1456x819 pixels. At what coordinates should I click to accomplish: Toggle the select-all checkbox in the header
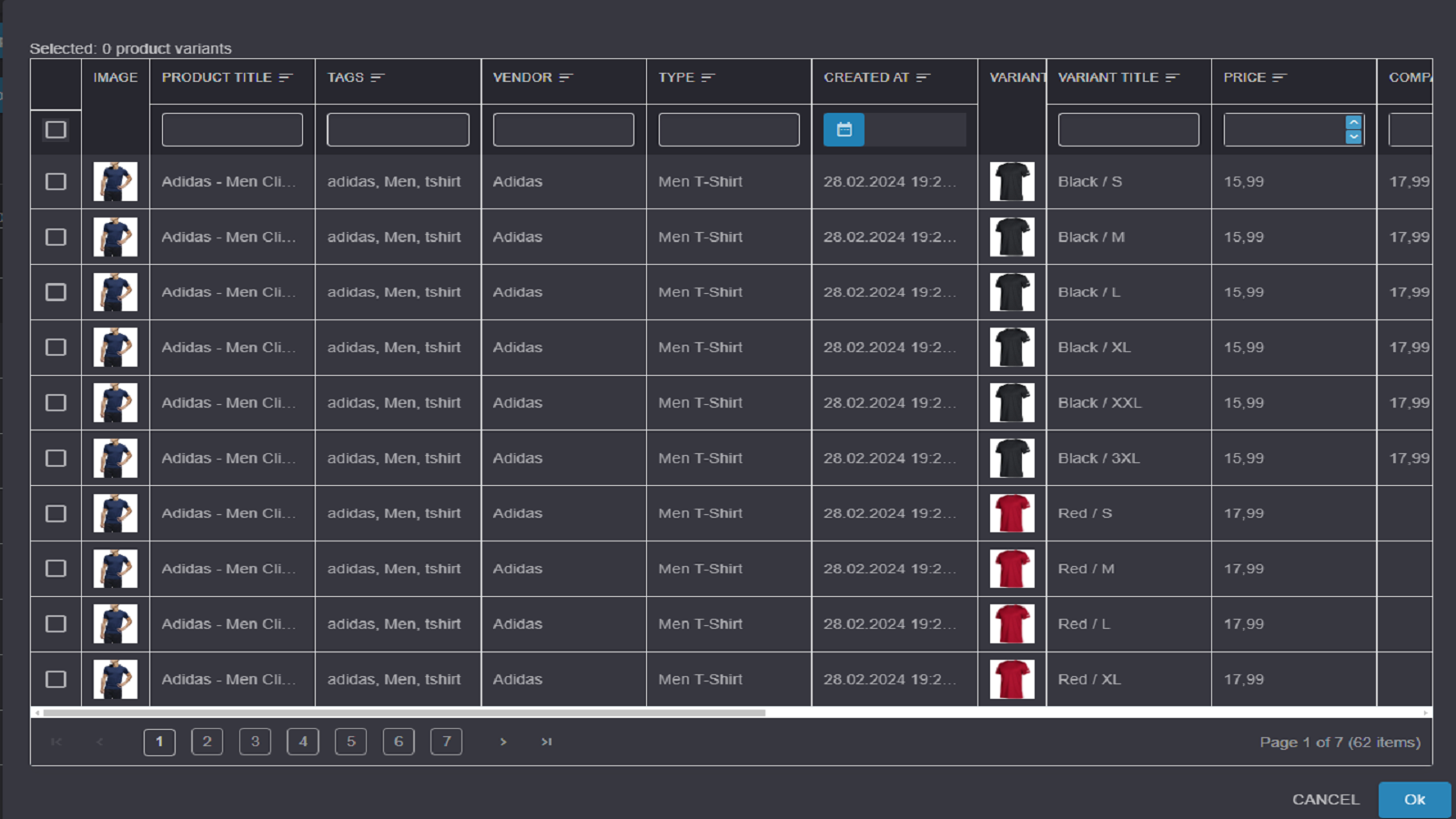(x=56, y=129)
